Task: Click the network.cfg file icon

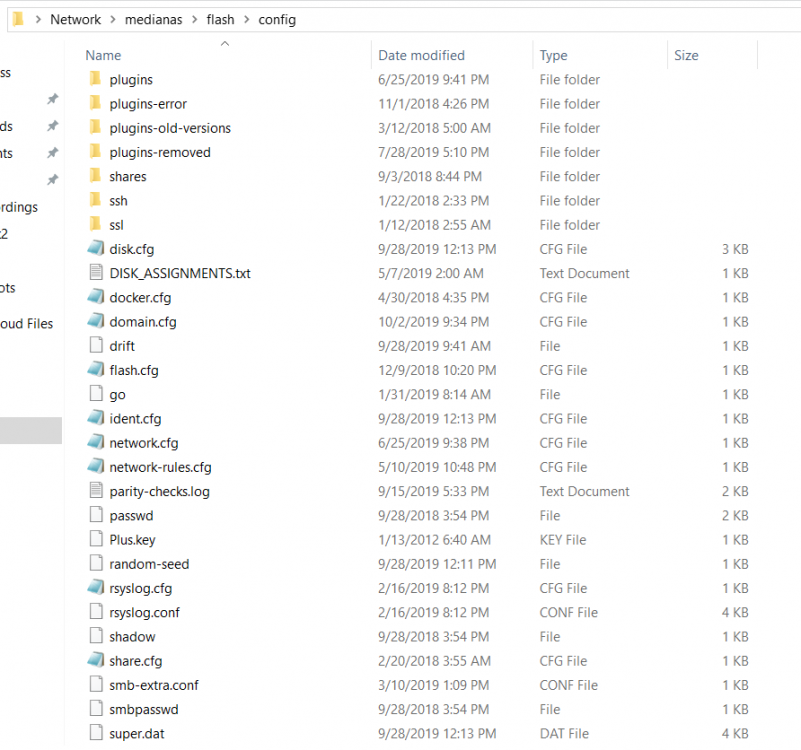Action: 96,442
